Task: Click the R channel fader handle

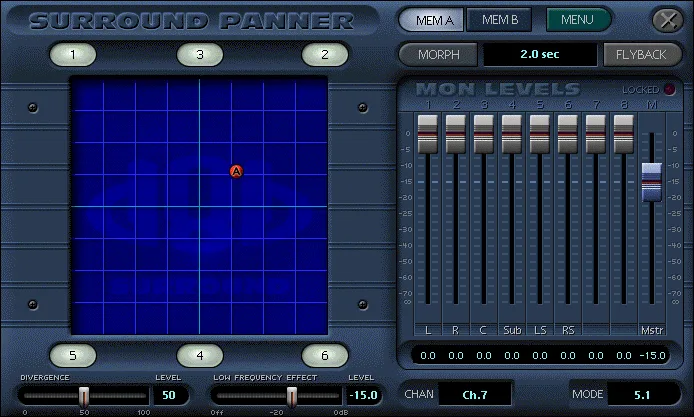Action: point(455,134)
